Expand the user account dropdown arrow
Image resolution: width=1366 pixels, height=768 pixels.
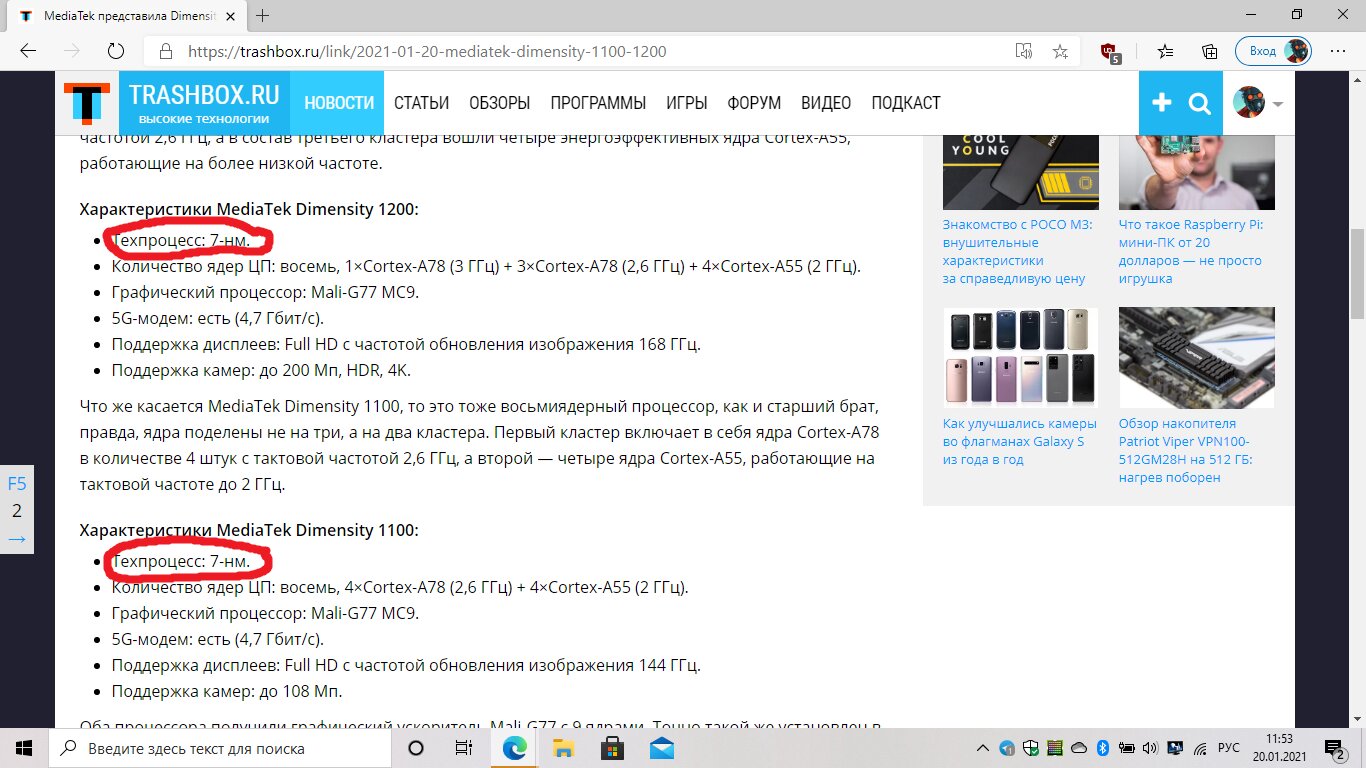(1277, 104)
